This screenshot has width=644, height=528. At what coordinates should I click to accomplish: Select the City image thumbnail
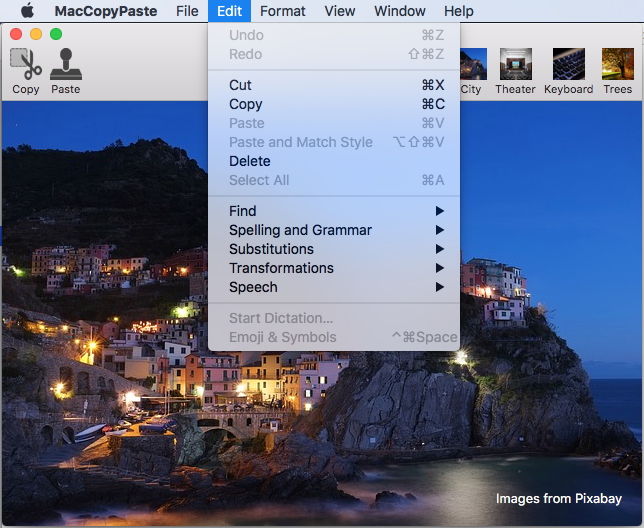[x=473, y=64]
